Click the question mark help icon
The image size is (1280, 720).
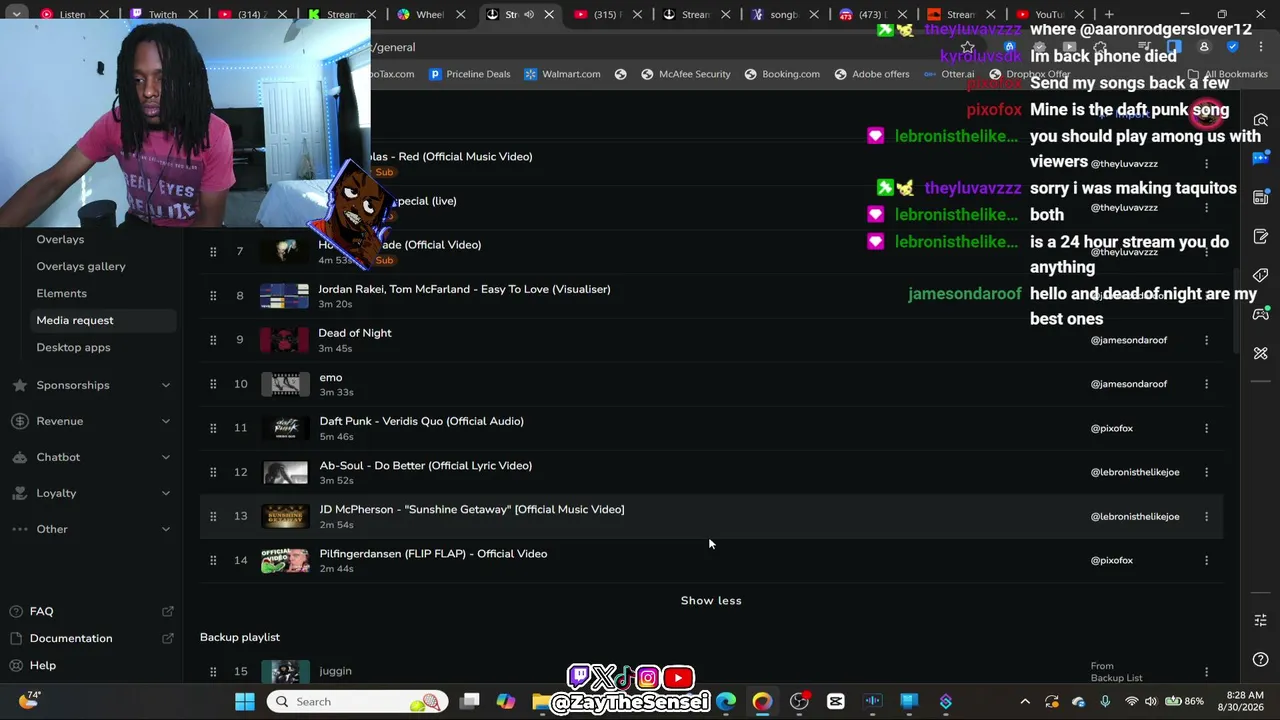coord(1261,659)
